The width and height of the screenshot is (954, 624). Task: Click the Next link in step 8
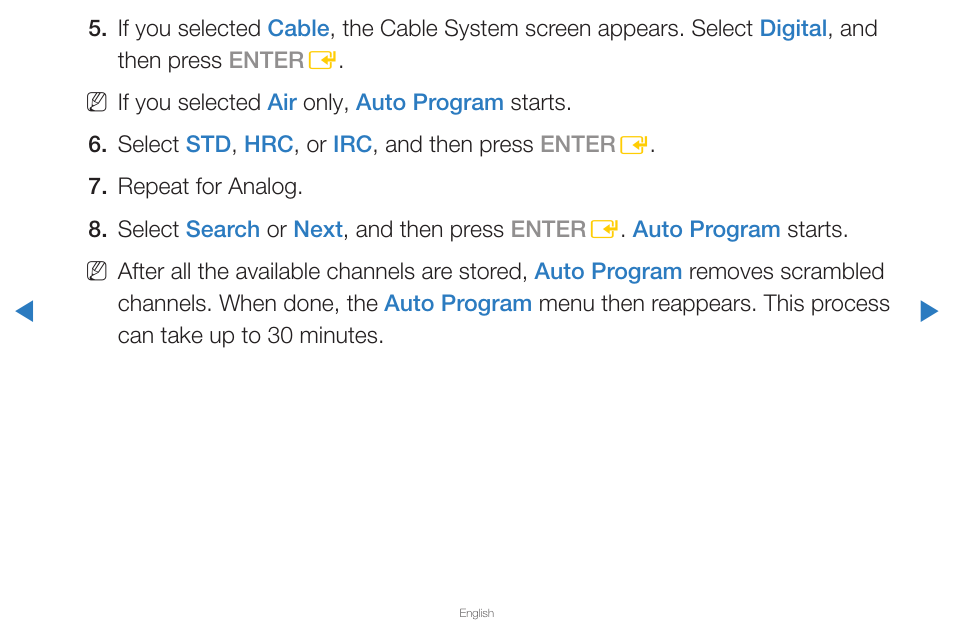pyautogui.click(x=318, y=229)
